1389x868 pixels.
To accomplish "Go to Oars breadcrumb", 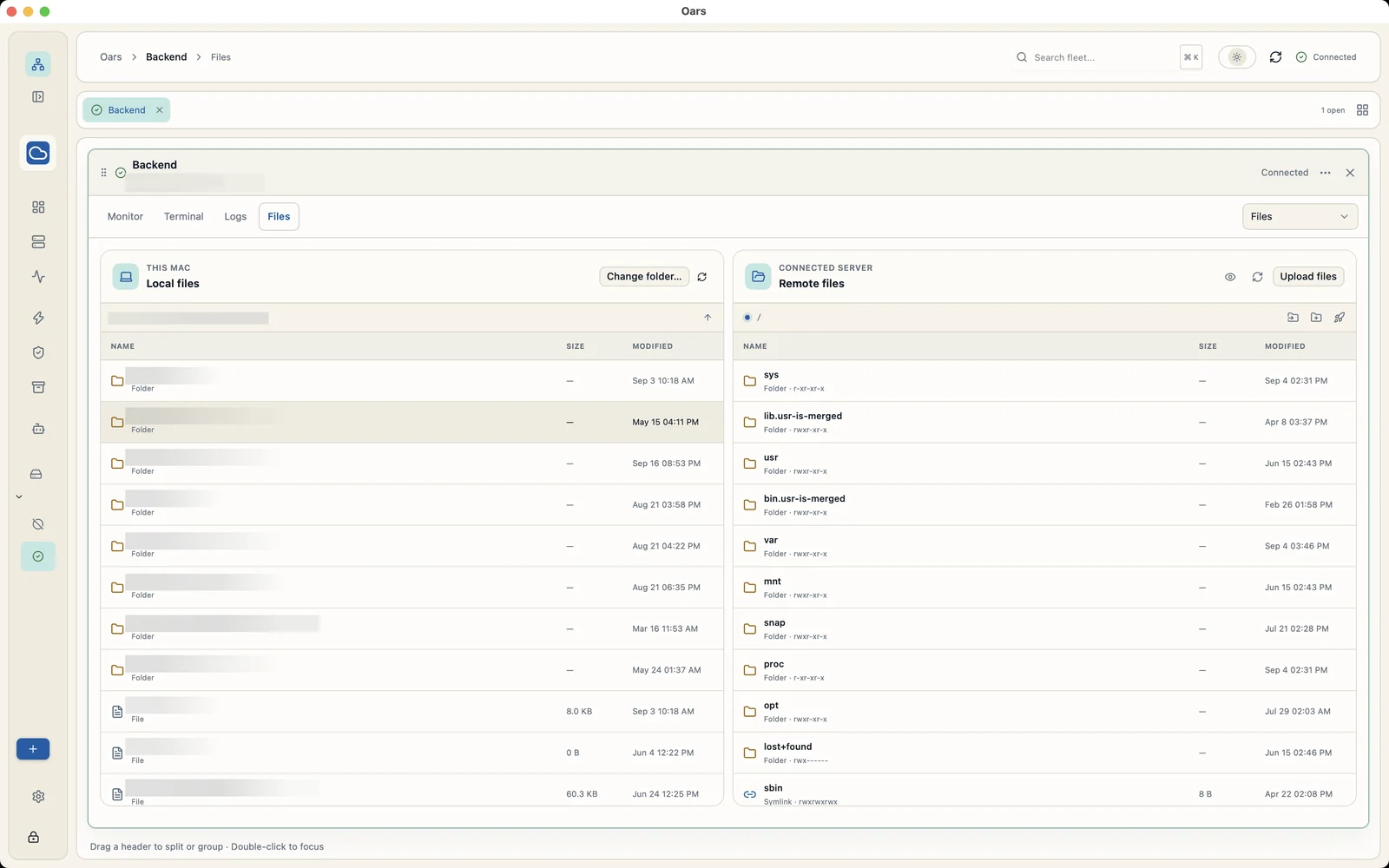I will click(x=111, y=57).
